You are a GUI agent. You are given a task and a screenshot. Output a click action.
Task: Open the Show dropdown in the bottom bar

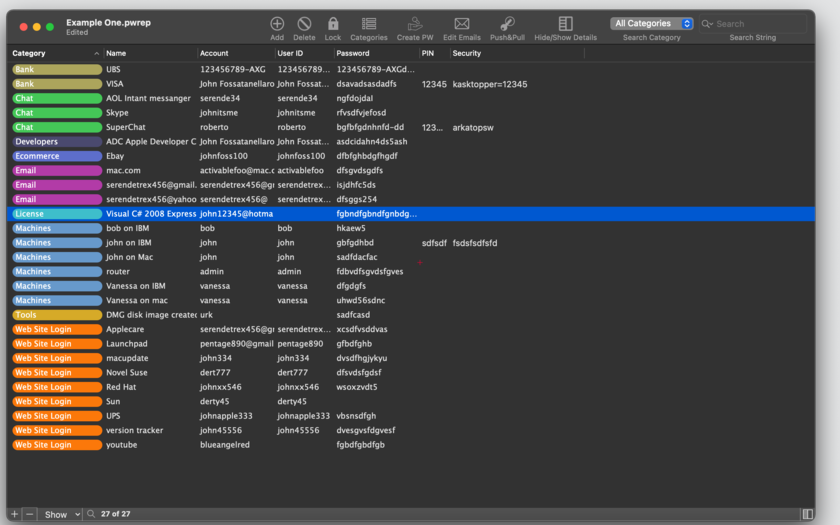(x=62, y=514)
